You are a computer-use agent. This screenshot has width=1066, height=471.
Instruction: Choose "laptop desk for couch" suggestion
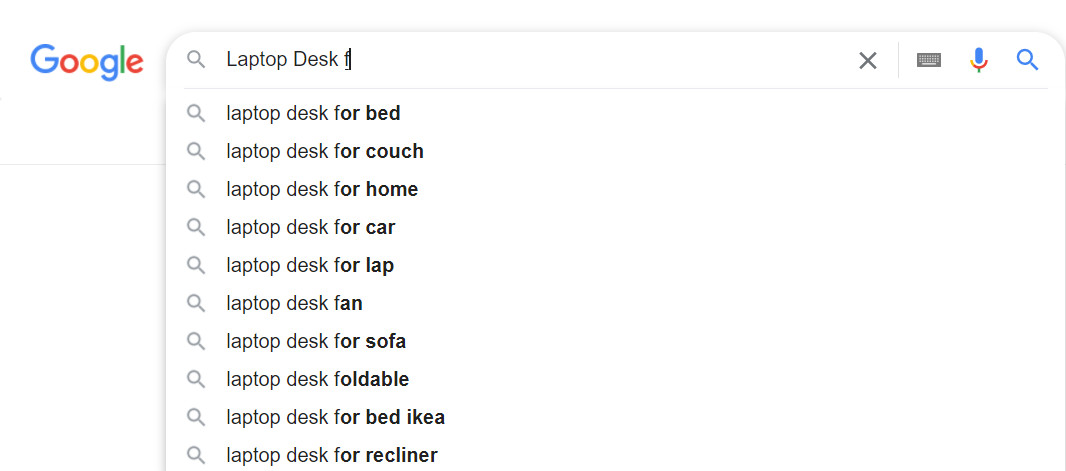[325, 151]
